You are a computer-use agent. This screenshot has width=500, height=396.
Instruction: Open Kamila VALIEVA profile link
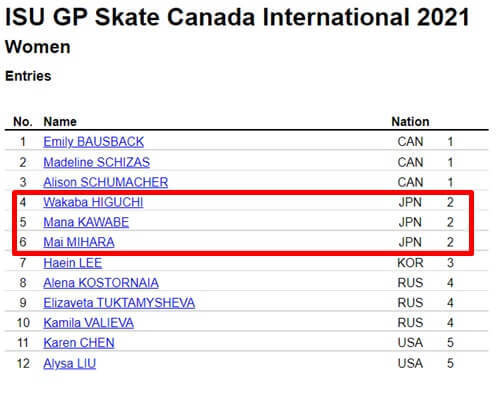(x=89, y=323)
